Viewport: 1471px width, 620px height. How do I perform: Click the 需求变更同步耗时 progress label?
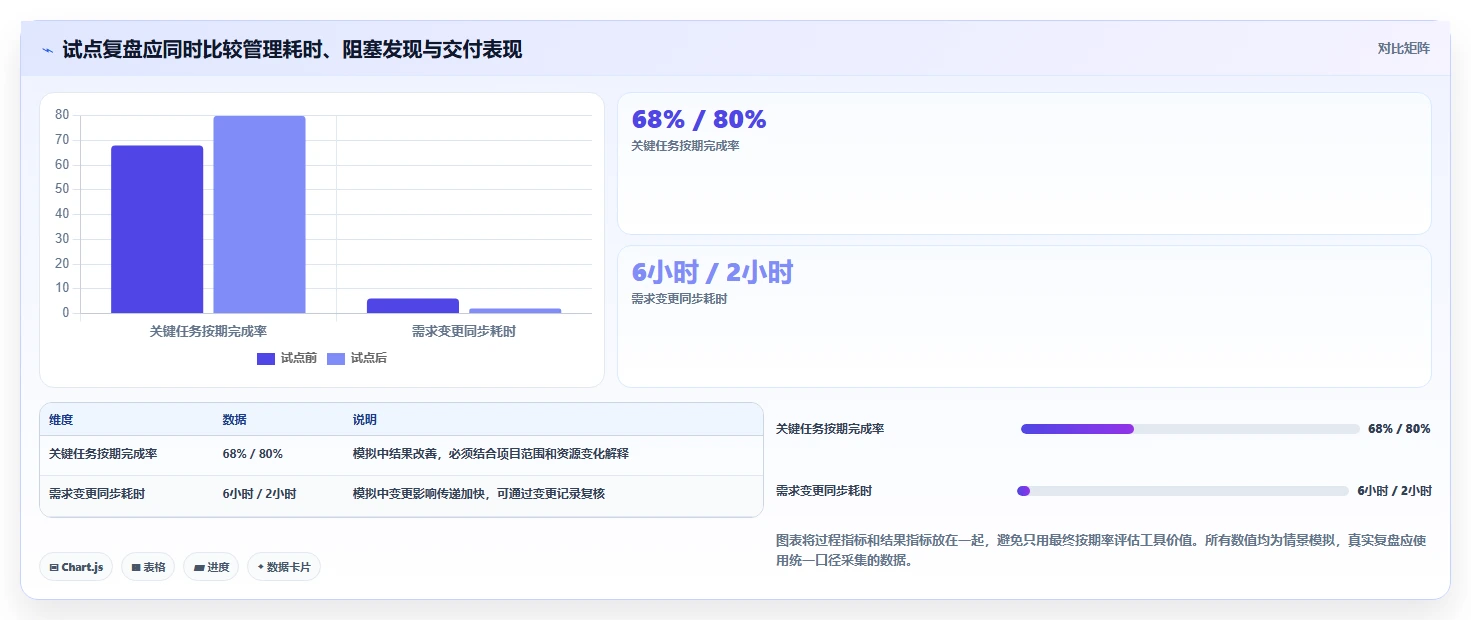(824, 491)
